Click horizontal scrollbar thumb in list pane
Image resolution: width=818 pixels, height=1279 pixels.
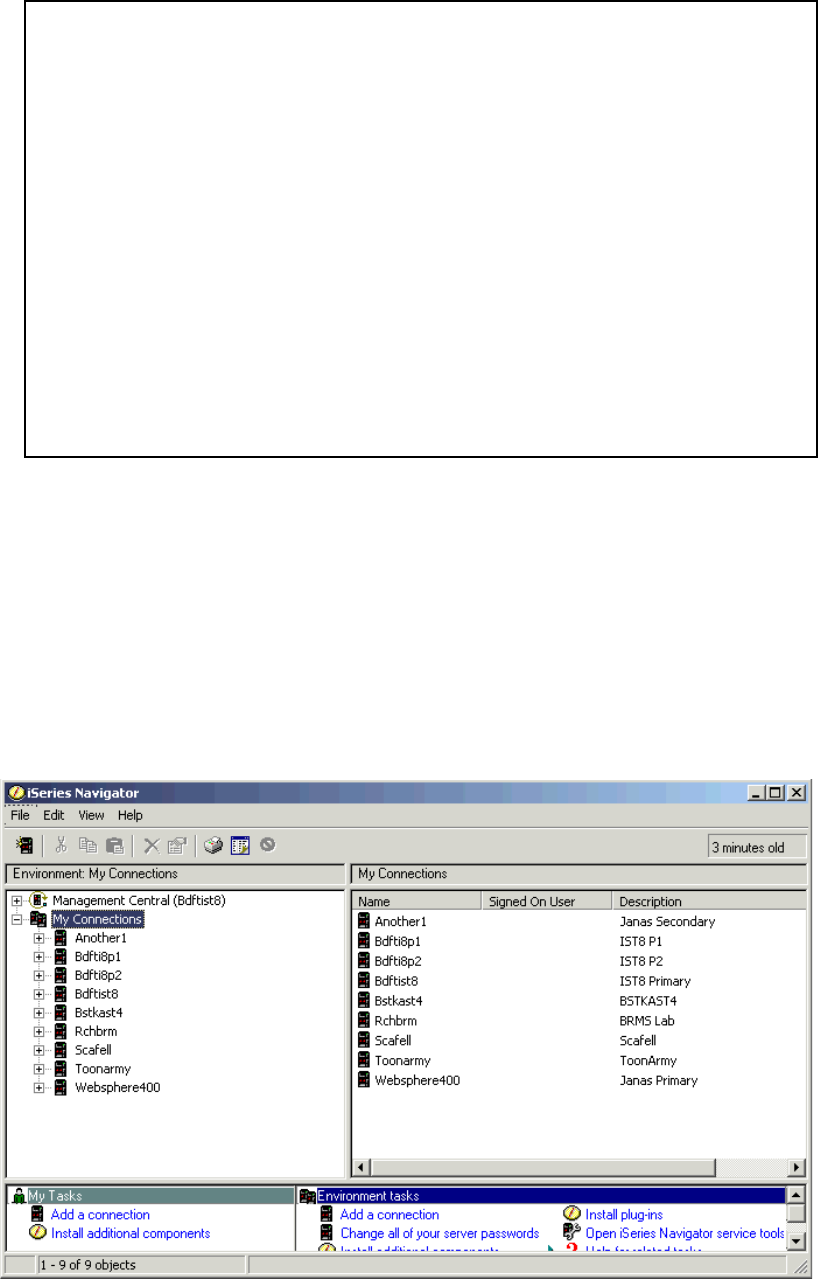(542, 1167)
